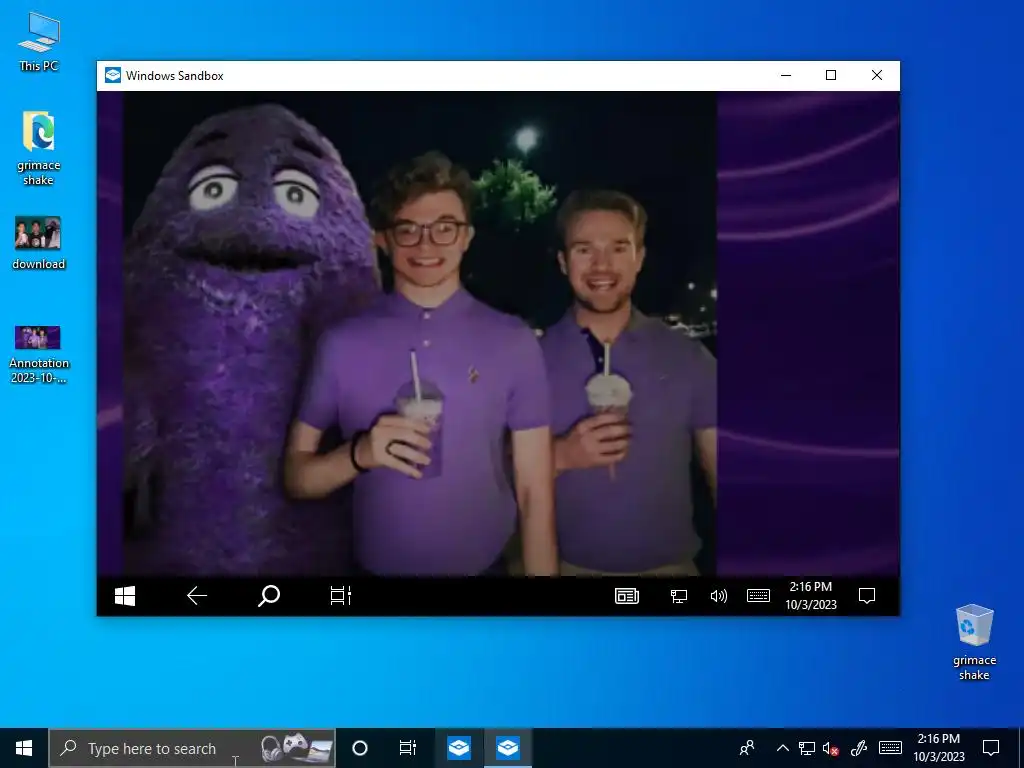
Task: Click the Type here to search box
Action: pyautogui.click(x=192, y=748)
